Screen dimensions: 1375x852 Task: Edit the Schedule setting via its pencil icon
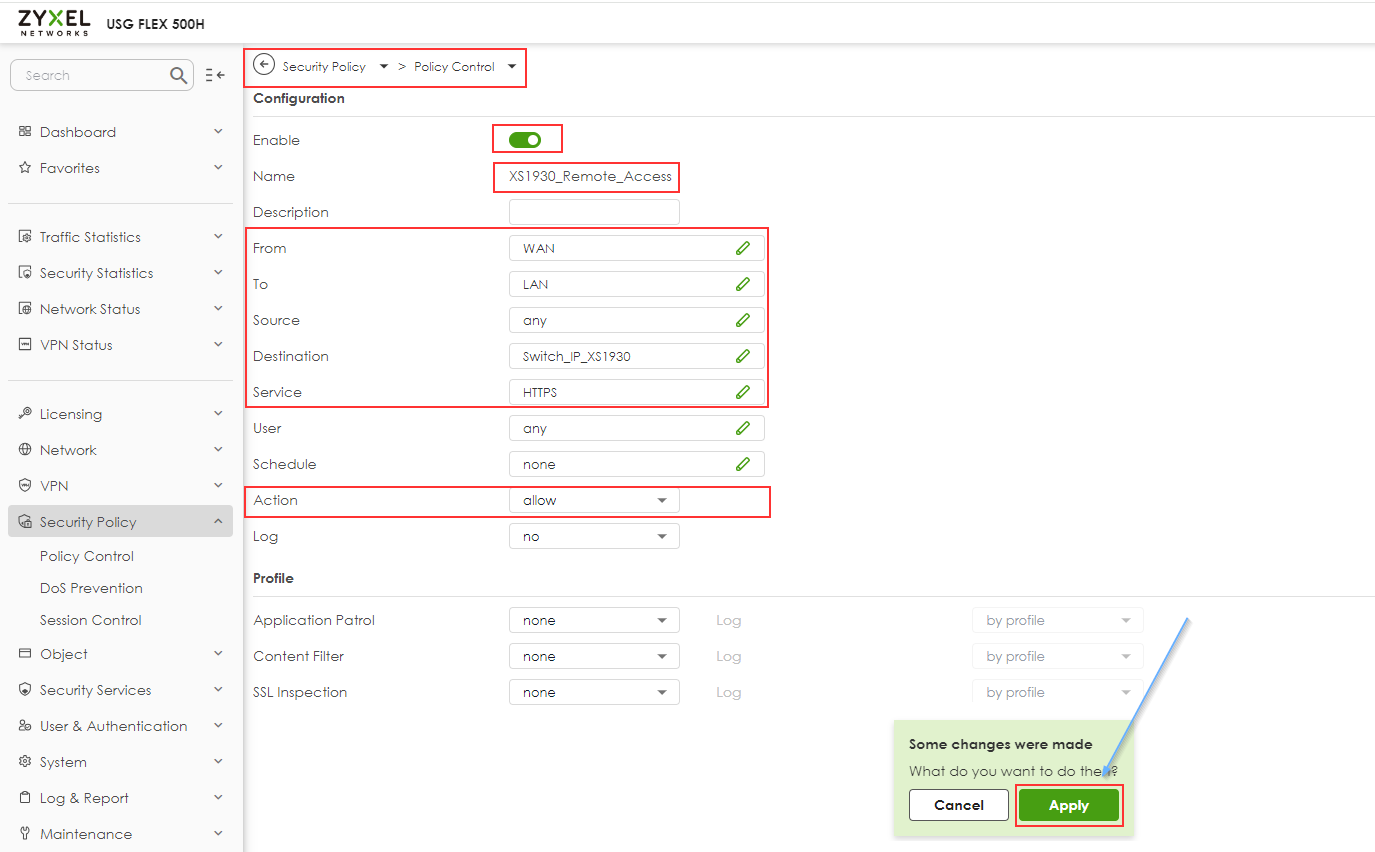pos(744,463)
